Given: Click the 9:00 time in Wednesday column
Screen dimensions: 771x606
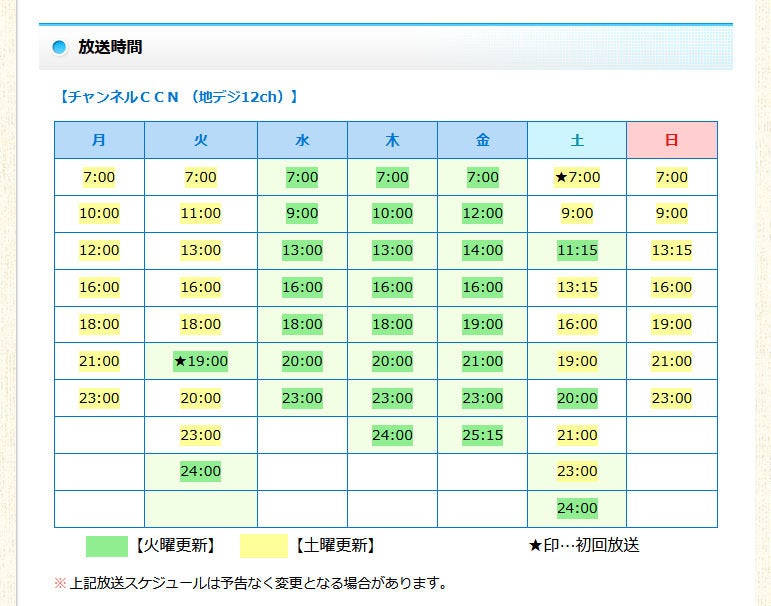Looking at the screenshot, I should (x=302, y=214).
